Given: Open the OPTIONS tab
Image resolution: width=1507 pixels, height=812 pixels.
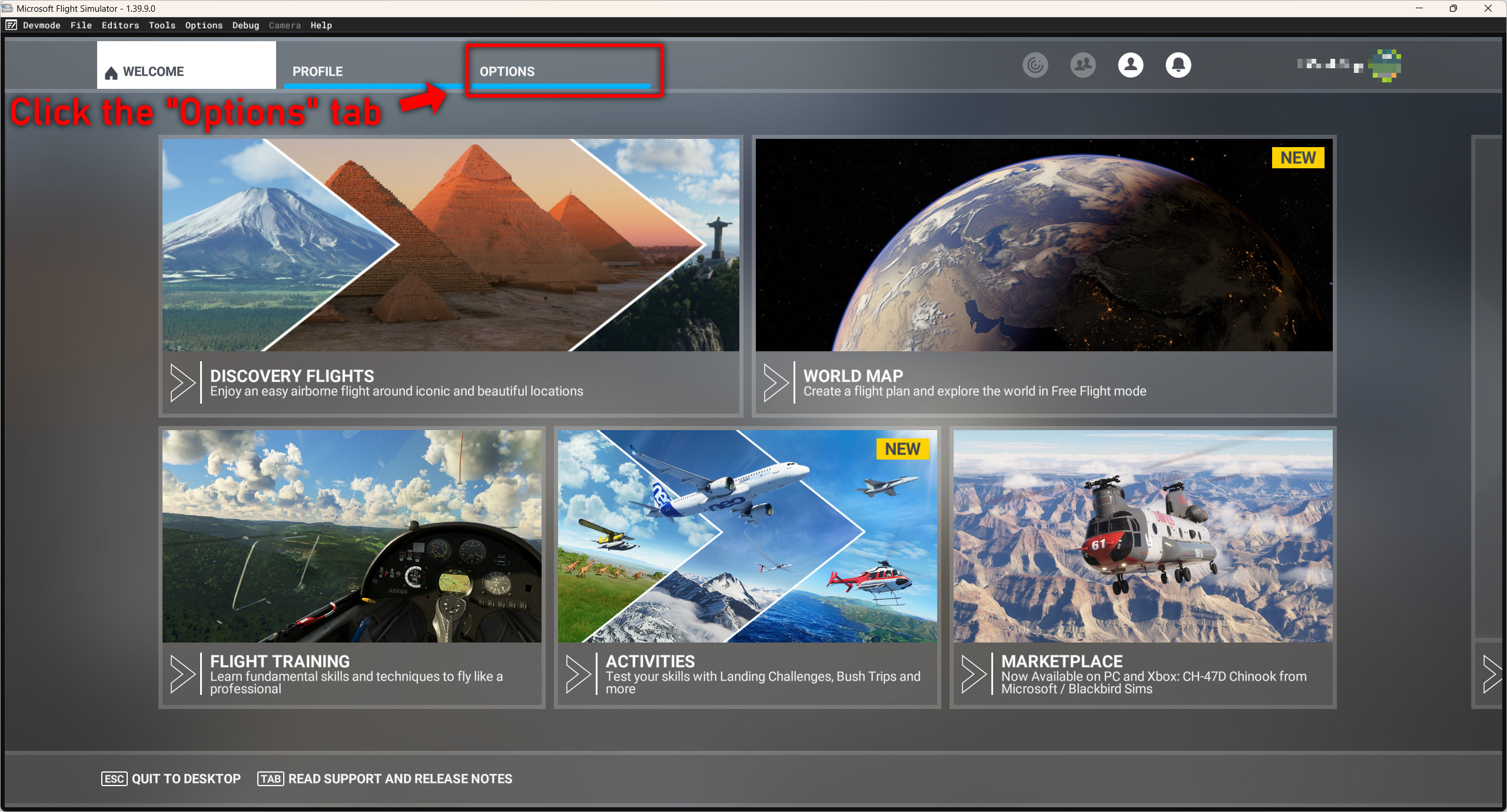Looking at the screenshot, I should pyautogui.click(x=561, y=66).
